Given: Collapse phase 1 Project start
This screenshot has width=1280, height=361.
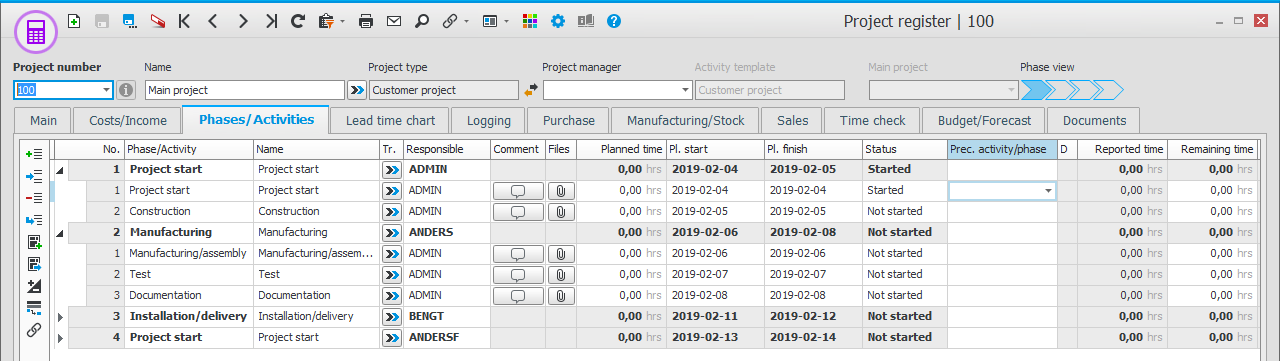Looking at the screenshot, I should 58,170.
